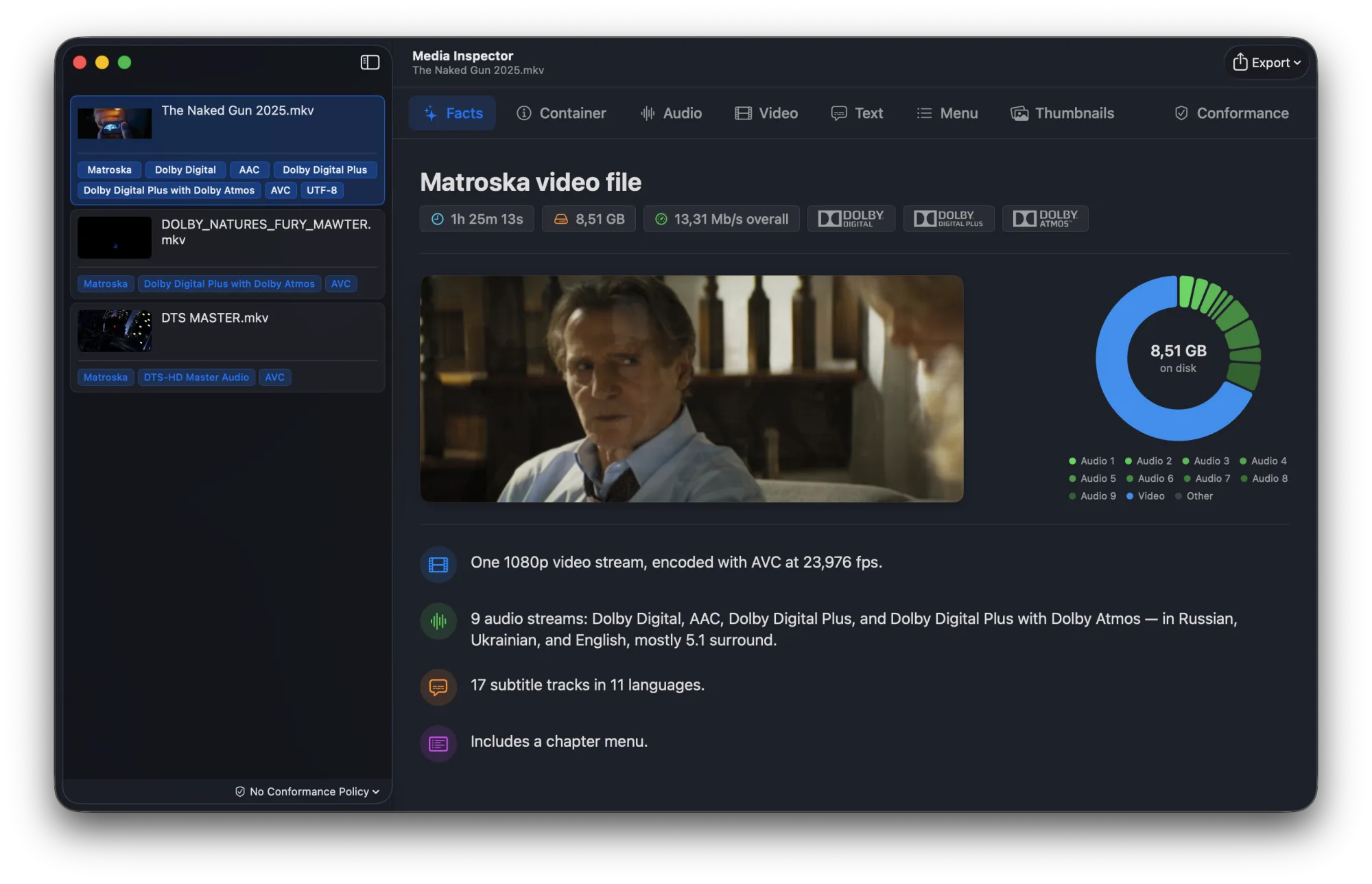The height and width of the screenshot is (884, 1372).
Task: Go to the Conformance tab
Action: pos(1231,113)
